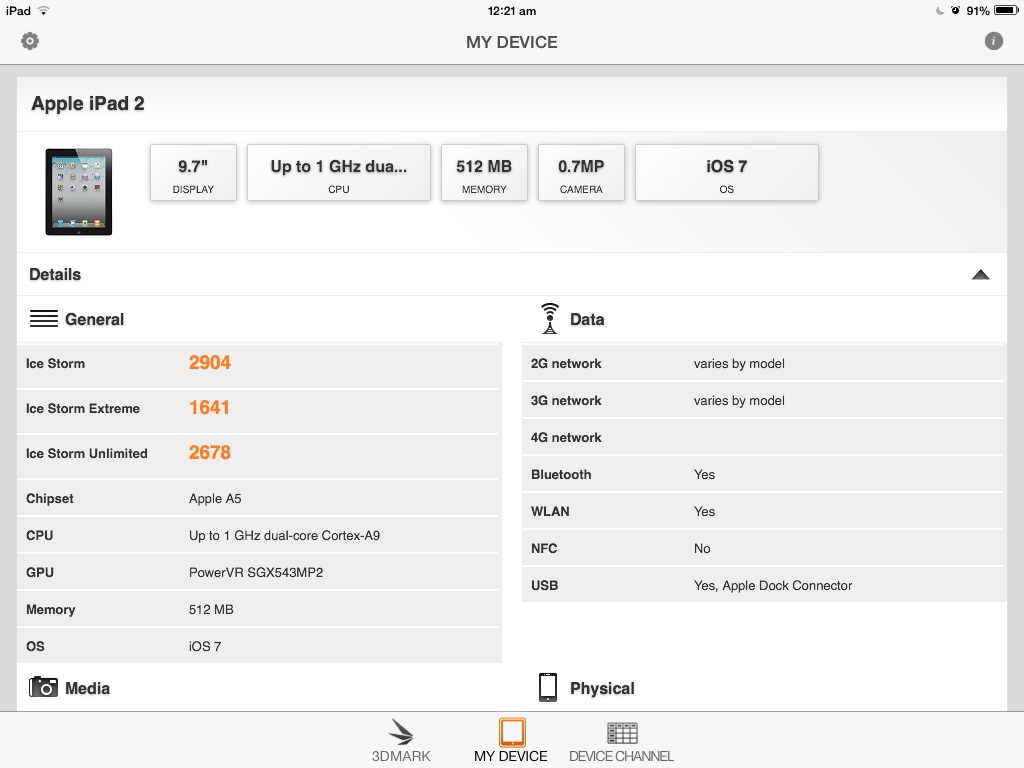Image resolution: width=1024 pixels, height=768 pixels.
Task: Tap the iPad 2 device thumbnail
Action: pos(78,191)
